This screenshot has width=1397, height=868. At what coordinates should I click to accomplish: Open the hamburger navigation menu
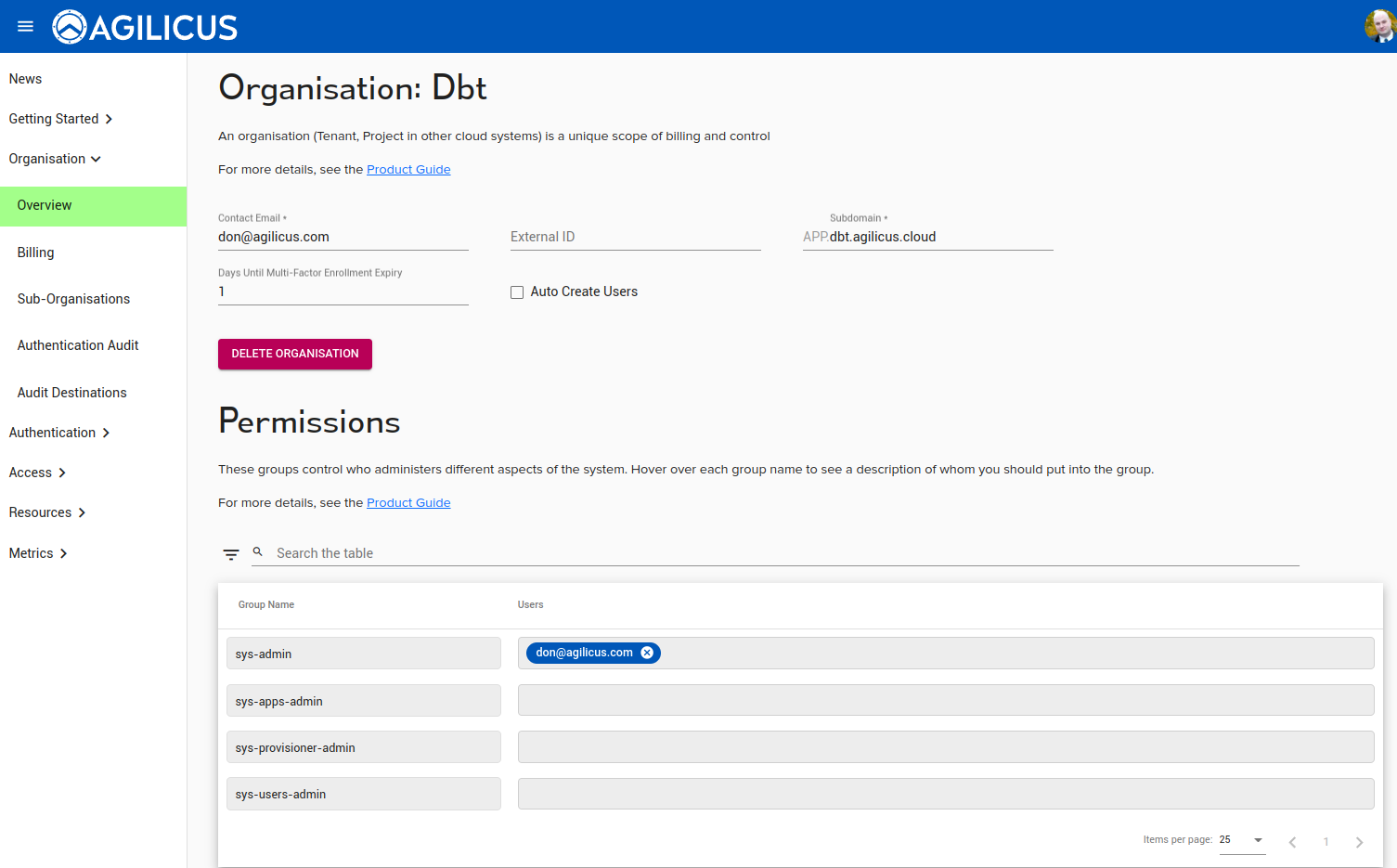[x=25, y=26]
